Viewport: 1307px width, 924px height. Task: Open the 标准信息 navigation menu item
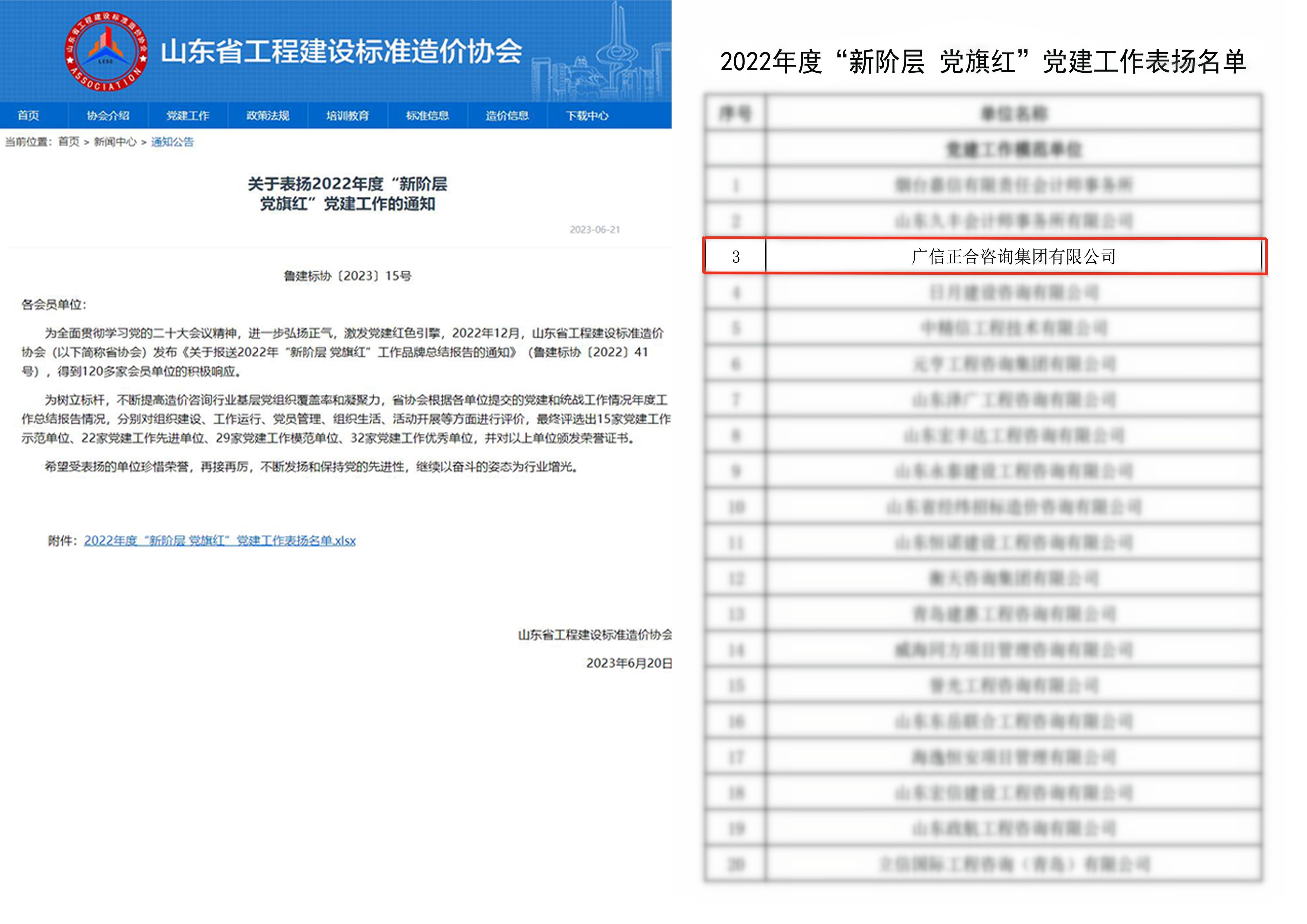pyautogui.click(x=427, y=115)
